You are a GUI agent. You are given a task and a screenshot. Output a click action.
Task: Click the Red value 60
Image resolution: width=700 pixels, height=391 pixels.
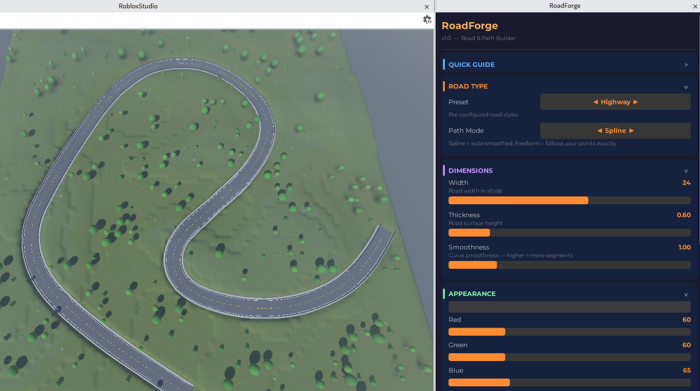click(x=686, y=320)
